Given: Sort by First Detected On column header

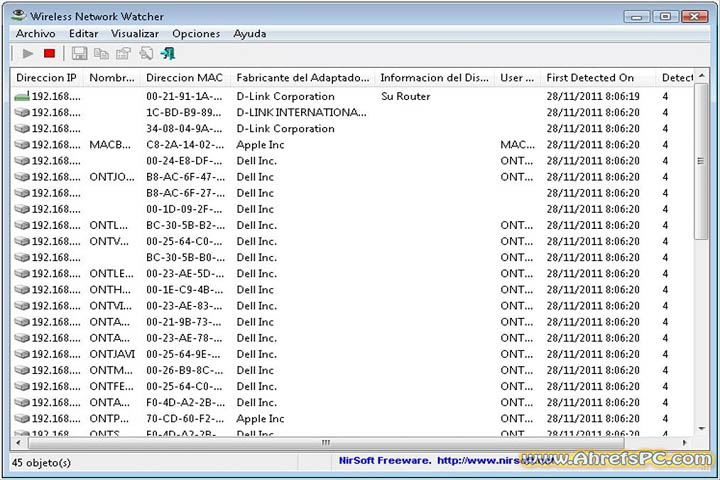Looking at the screenshot, I should 598,78.
